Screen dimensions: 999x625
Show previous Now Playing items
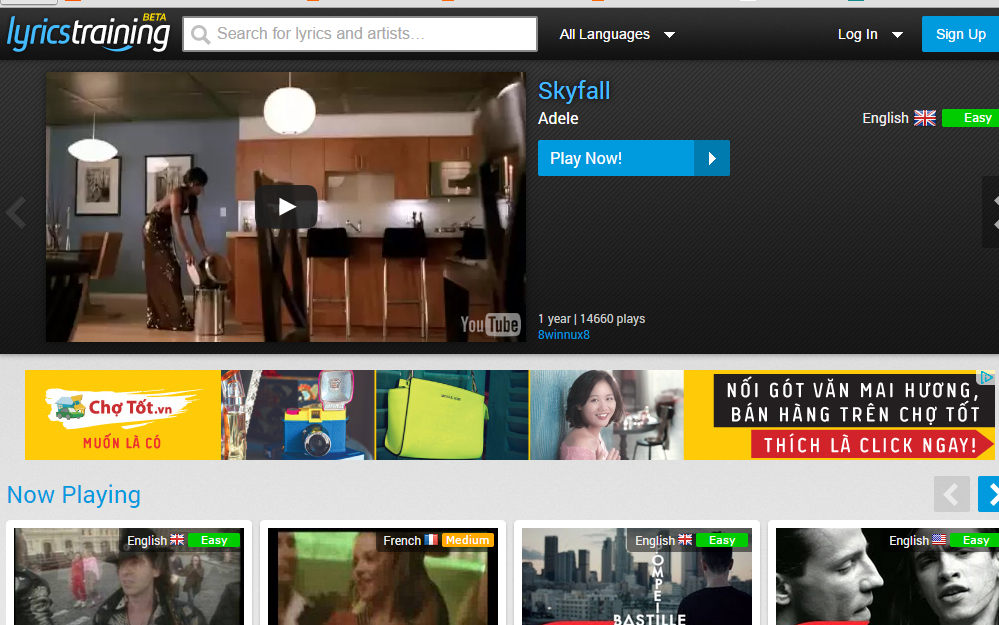coord(952,494)
